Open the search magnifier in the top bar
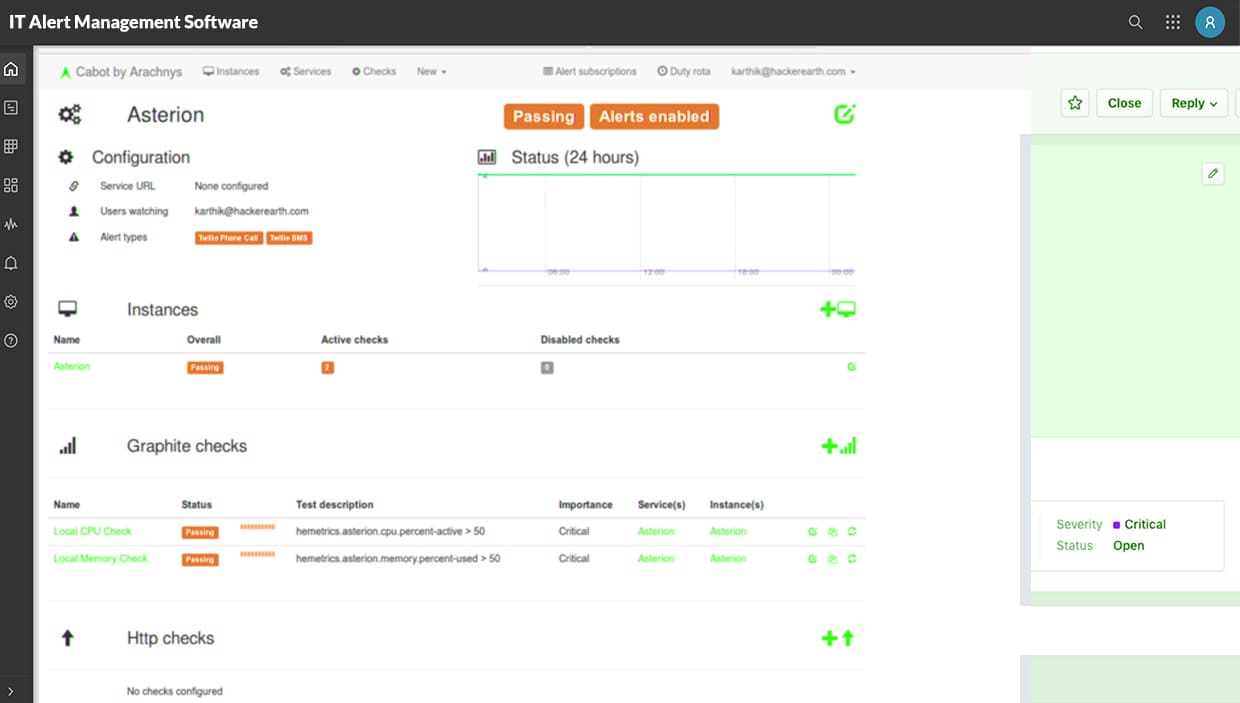The image size is (1240, 703). (1134, 21)
